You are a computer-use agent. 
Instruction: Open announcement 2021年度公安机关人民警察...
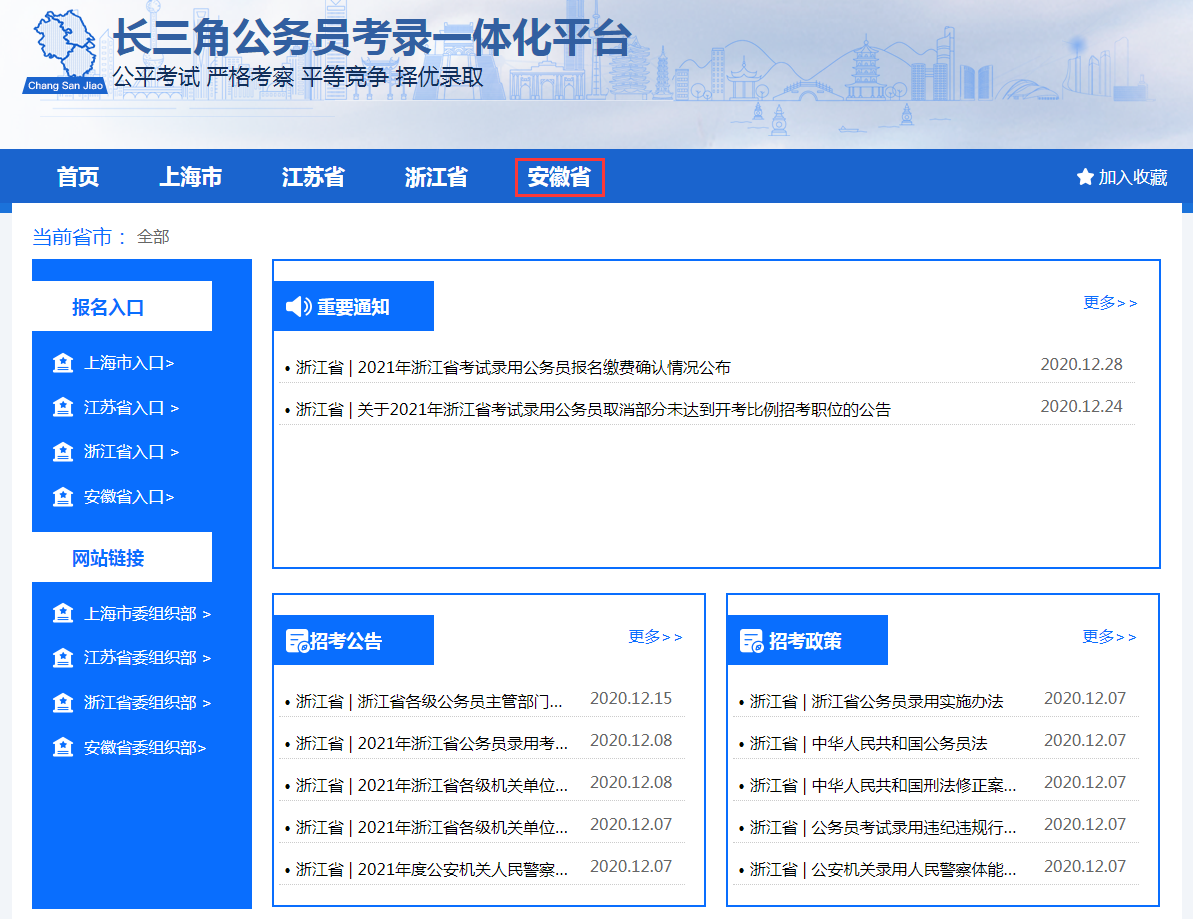431,869
